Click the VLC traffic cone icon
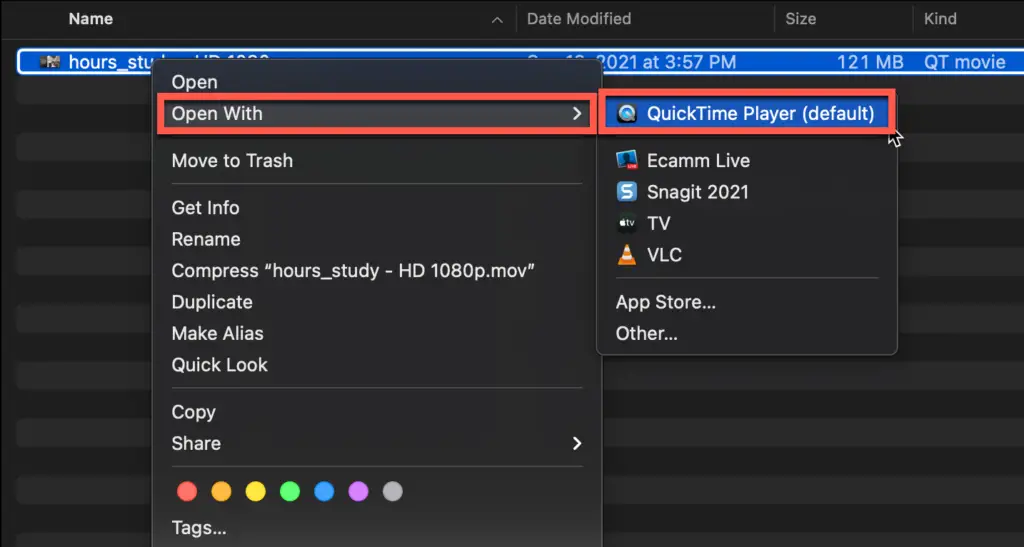1024x547 pixels. pyautogui.click(x=627, y=255)
